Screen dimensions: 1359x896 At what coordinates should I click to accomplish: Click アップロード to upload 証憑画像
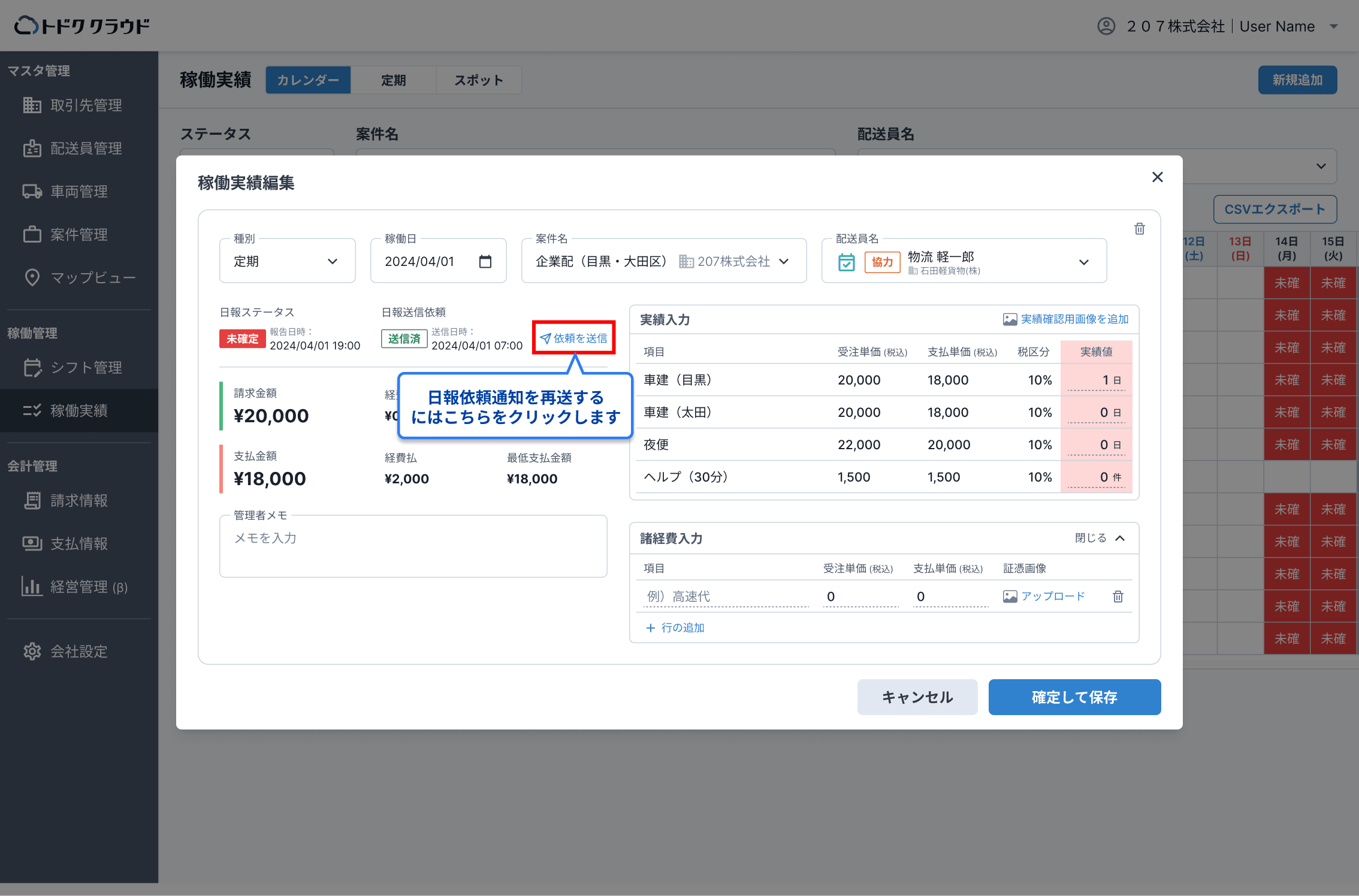click(1044, 597)
